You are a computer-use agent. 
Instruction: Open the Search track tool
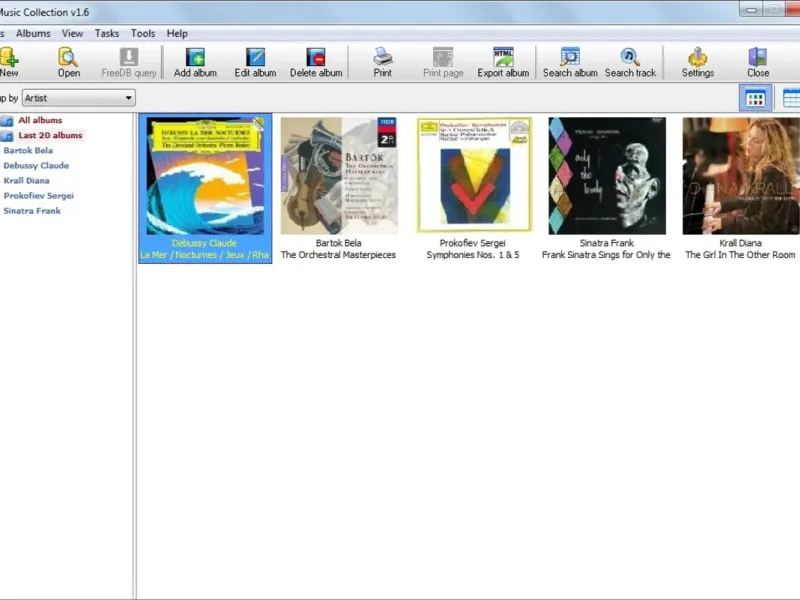click(630, 57)
